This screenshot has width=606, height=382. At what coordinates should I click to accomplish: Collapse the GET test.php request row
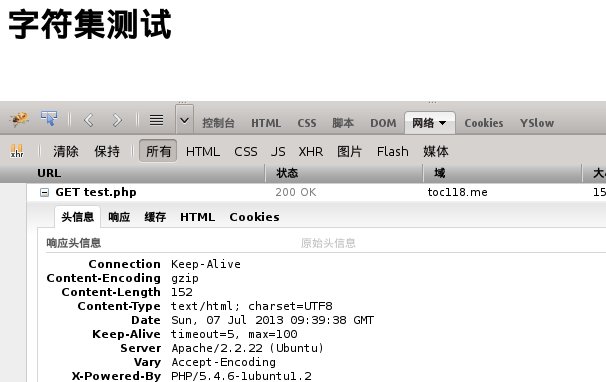tap(44, 192)
